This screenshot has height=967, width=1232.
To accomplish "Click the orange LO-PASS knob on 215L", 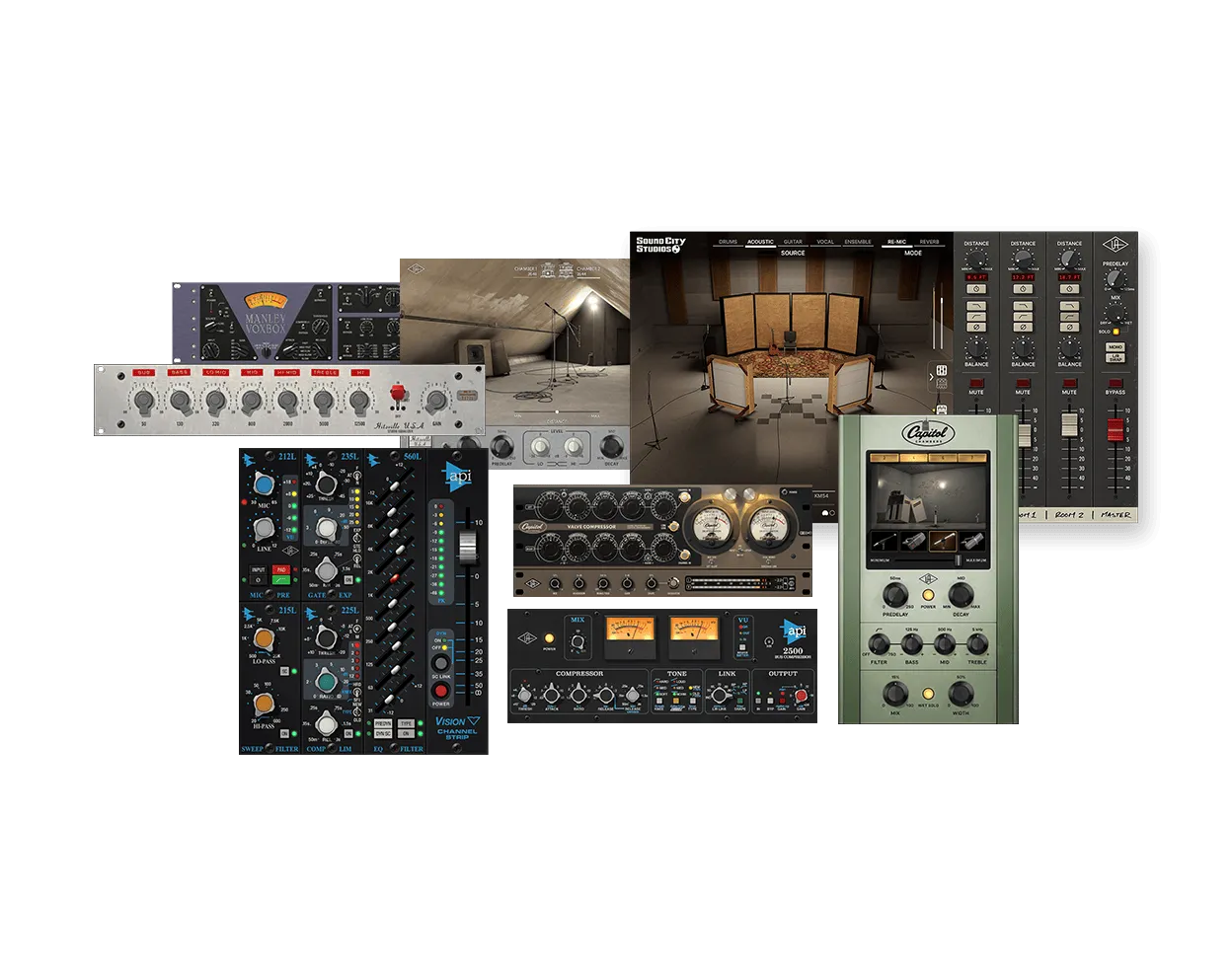I will (264, 639).
